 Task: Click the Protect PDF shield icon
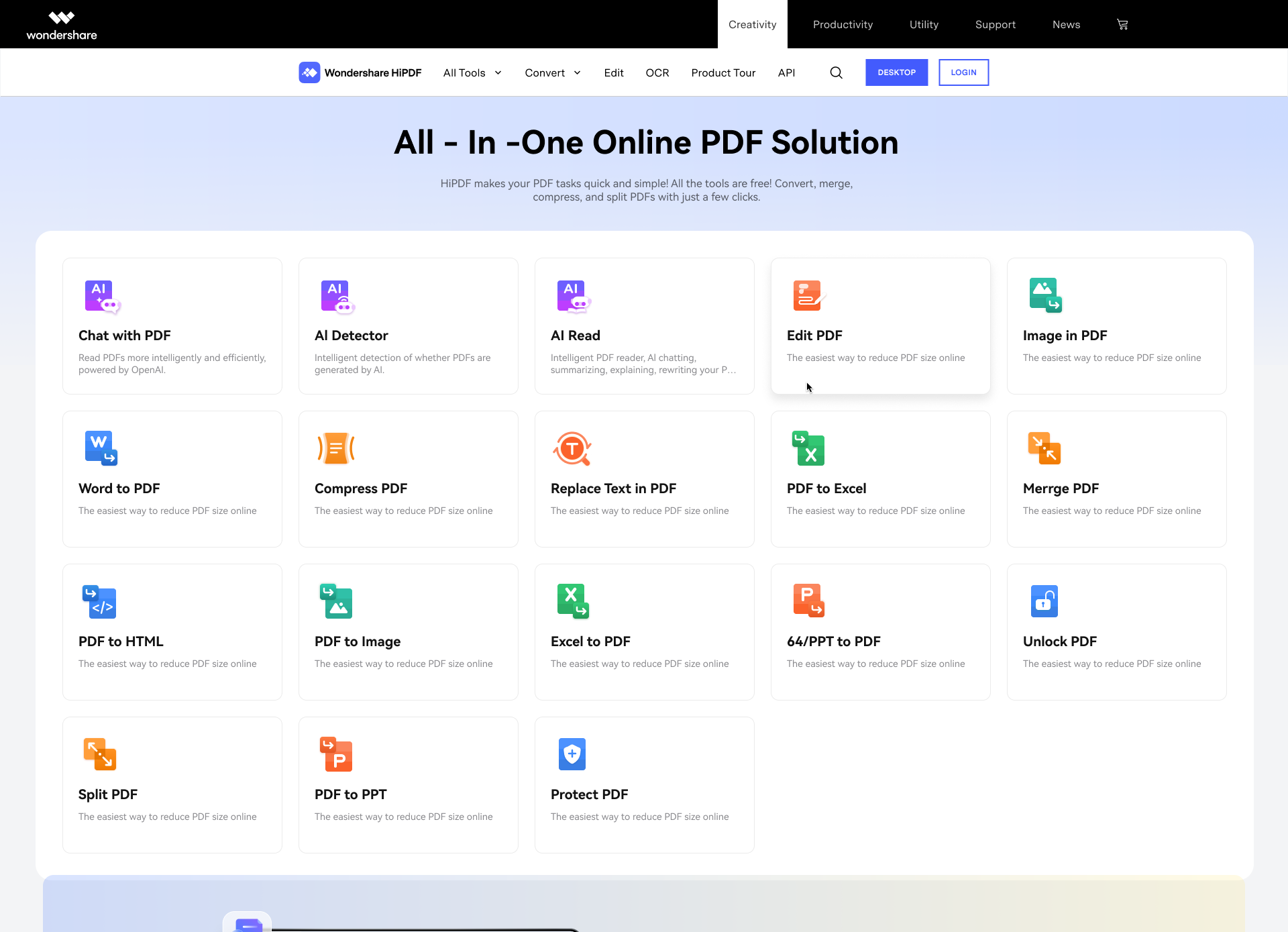click(572, 754)
